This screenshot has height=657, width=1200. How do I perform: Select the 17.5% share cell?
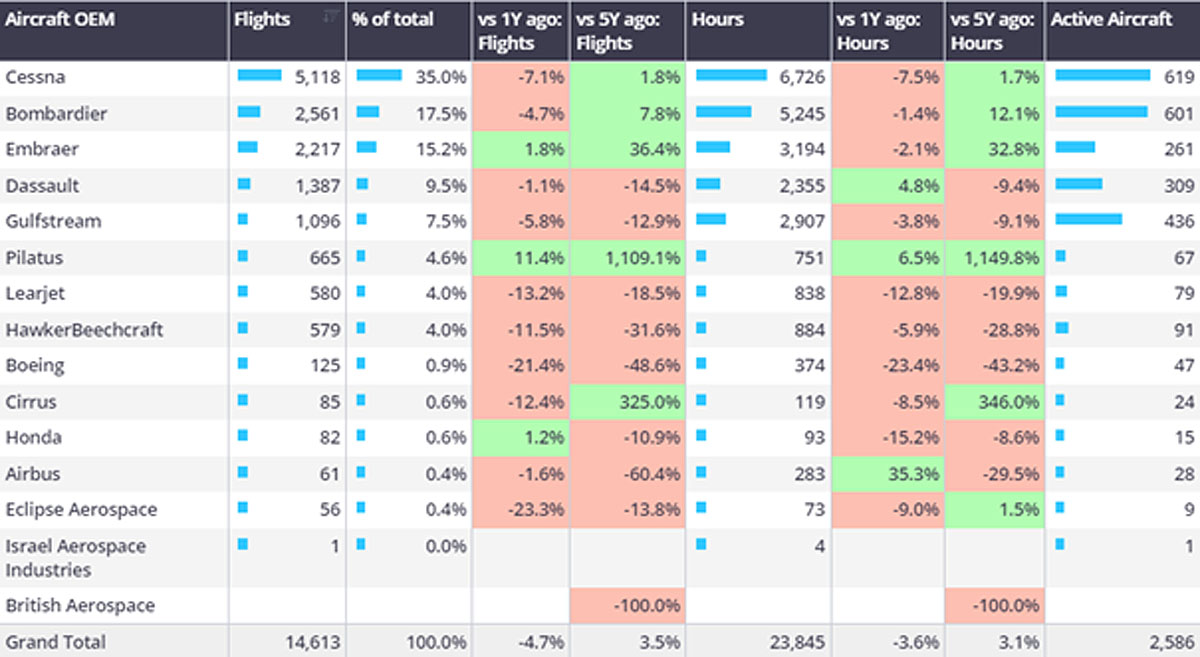tap(408, 113)
